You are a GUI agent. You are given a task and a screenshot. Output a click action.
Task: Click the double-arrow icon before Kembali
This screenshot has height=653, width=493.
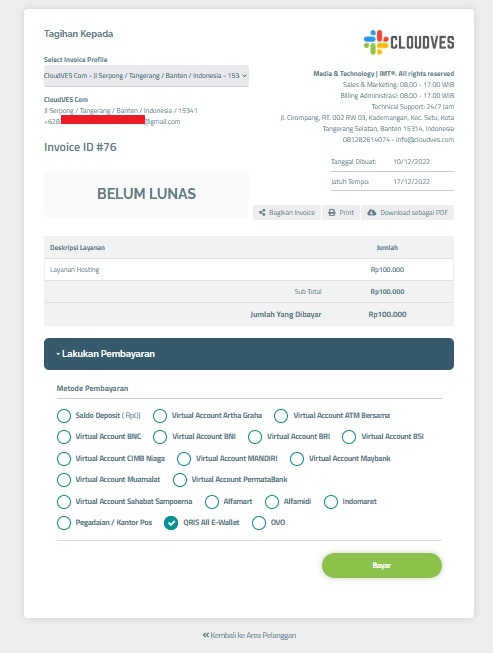pyautogui.click(x=206, y=635)
